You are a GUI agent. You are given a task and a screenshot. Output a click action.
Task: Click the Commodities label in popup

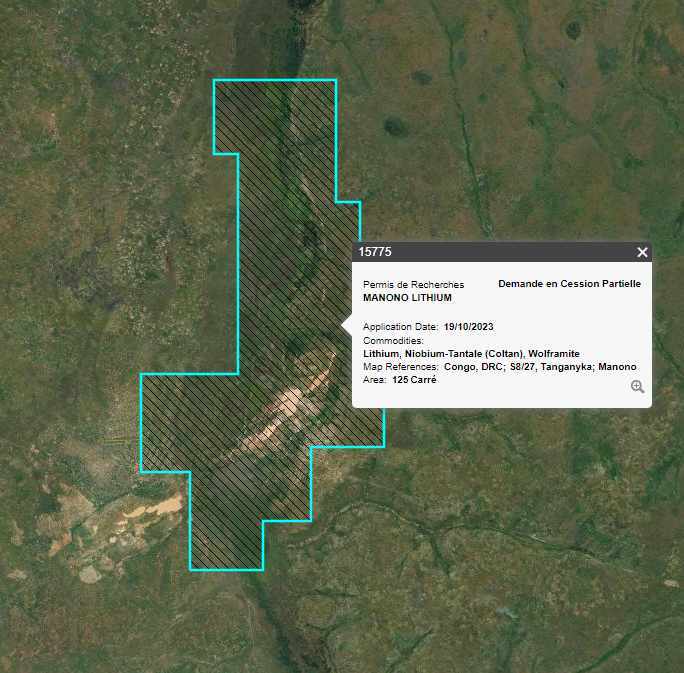393,341
